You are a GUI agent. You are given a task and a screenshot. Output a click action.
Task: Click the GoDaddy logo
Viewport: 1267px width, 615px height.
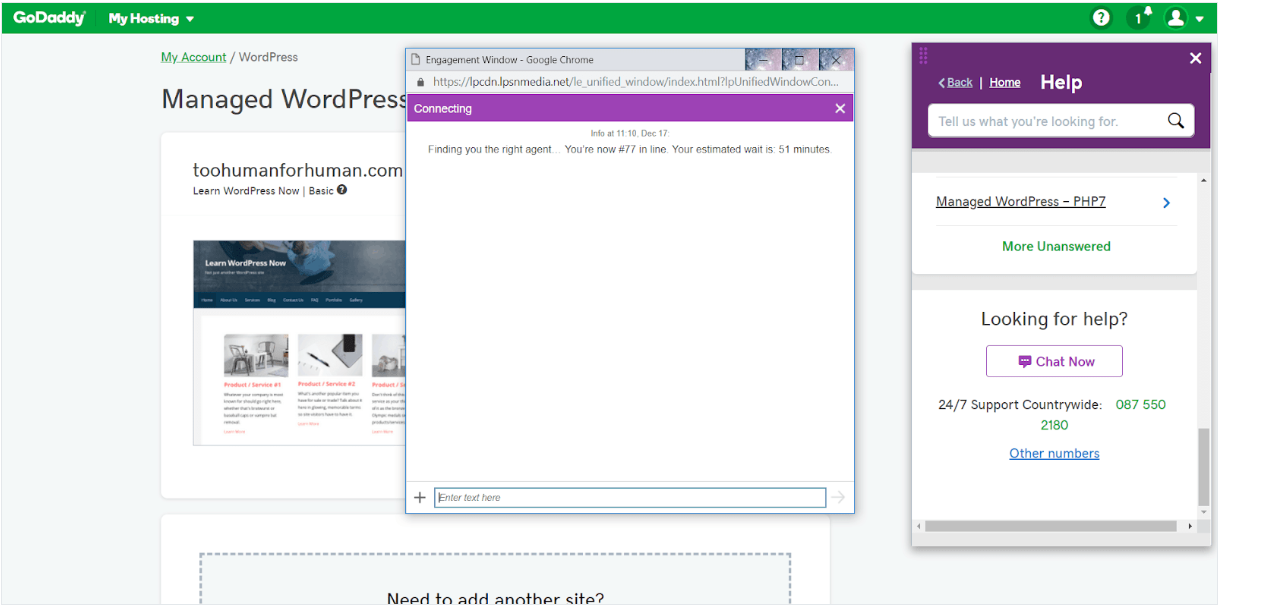(50, 18)
